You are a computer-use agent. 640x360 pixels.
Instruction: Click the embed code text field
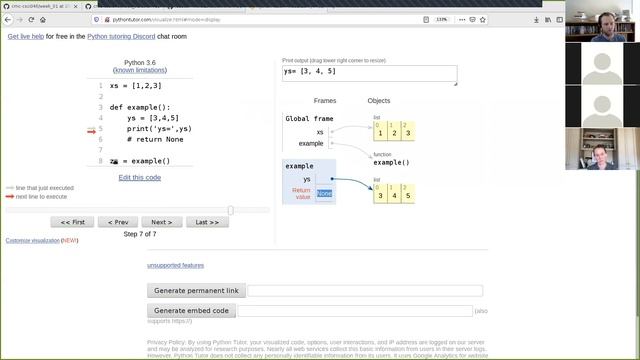pyautogui.click(x=355, y=311)
